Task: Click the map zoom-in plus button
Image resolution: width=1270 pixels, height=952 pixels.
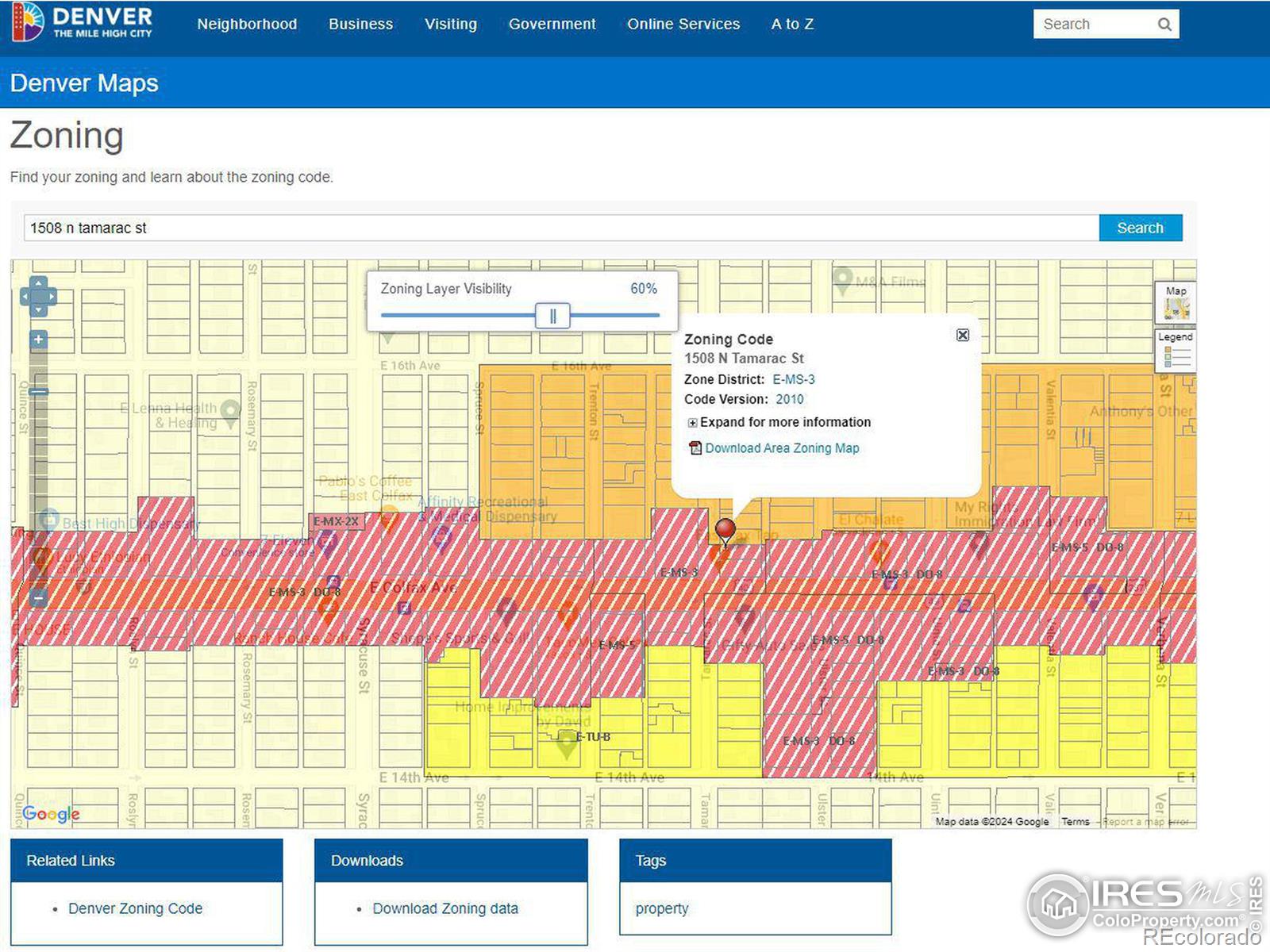Action: pos(38,340)
